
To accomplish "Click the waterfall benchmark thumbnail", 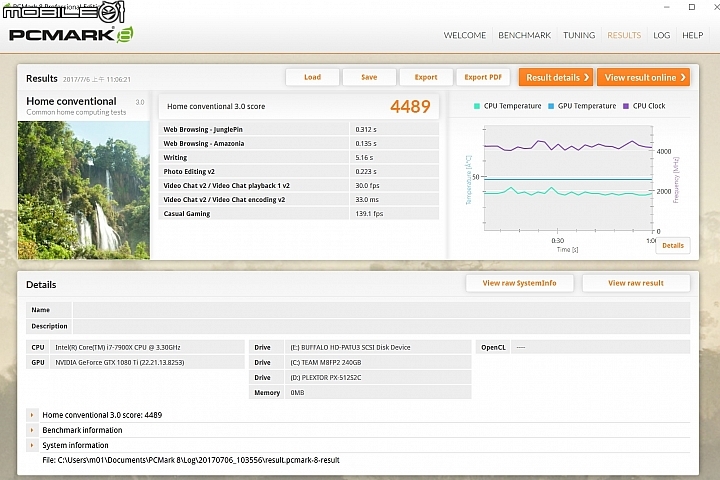I will click(84, 190).
